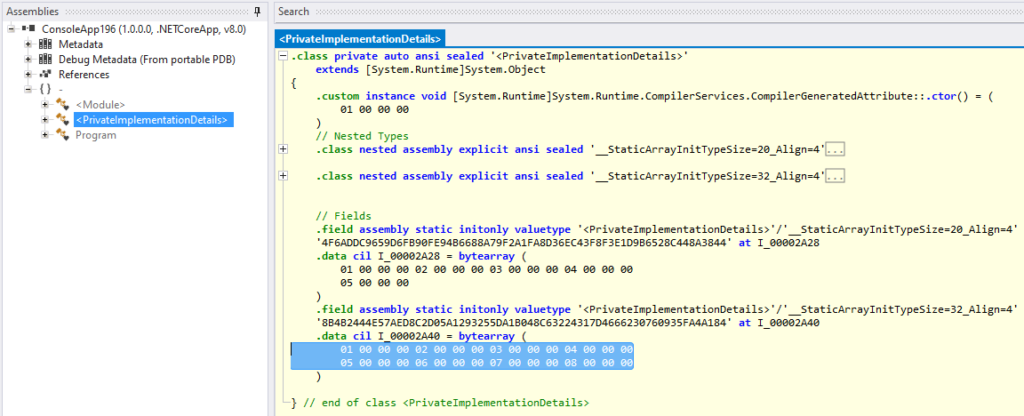The image size is (1024, 416).
Task: Click the Debug Metadata icon
Action: point(45,60)
